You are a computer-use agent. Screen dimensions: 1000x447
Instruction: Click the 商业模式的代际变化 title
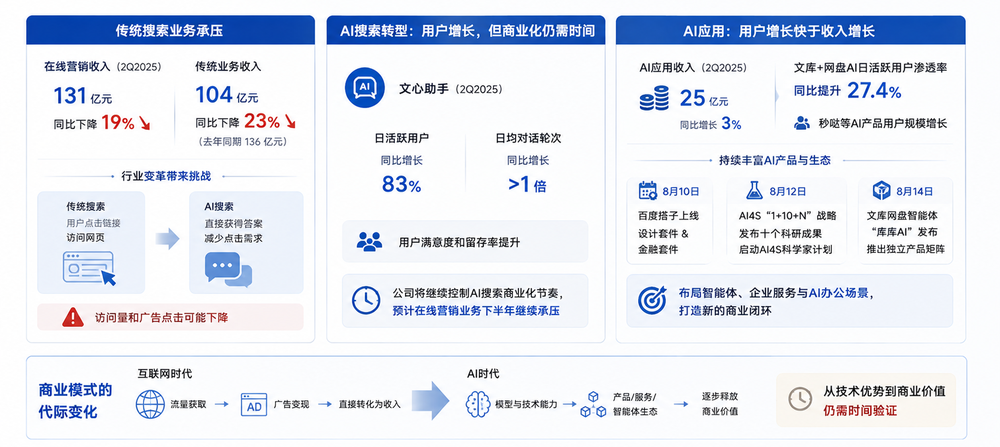(75, 401)
